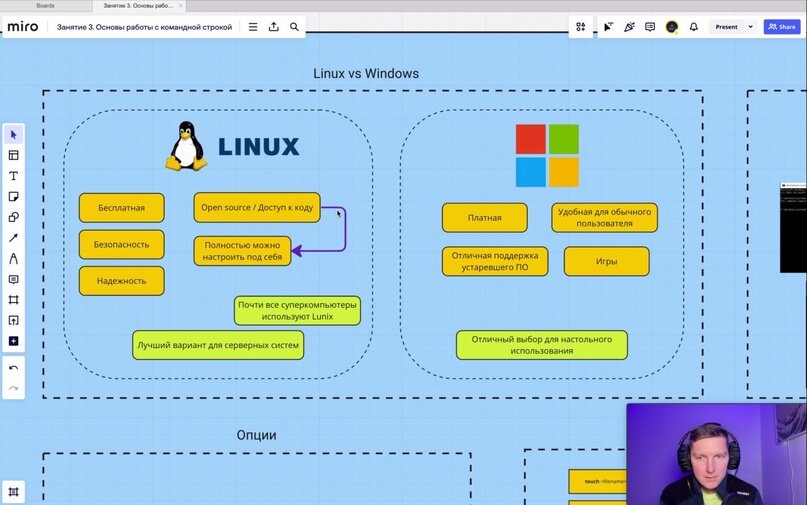
Task: Open the templates tool in sidebar
Action: pyautogui.click(x=13, y=155)
